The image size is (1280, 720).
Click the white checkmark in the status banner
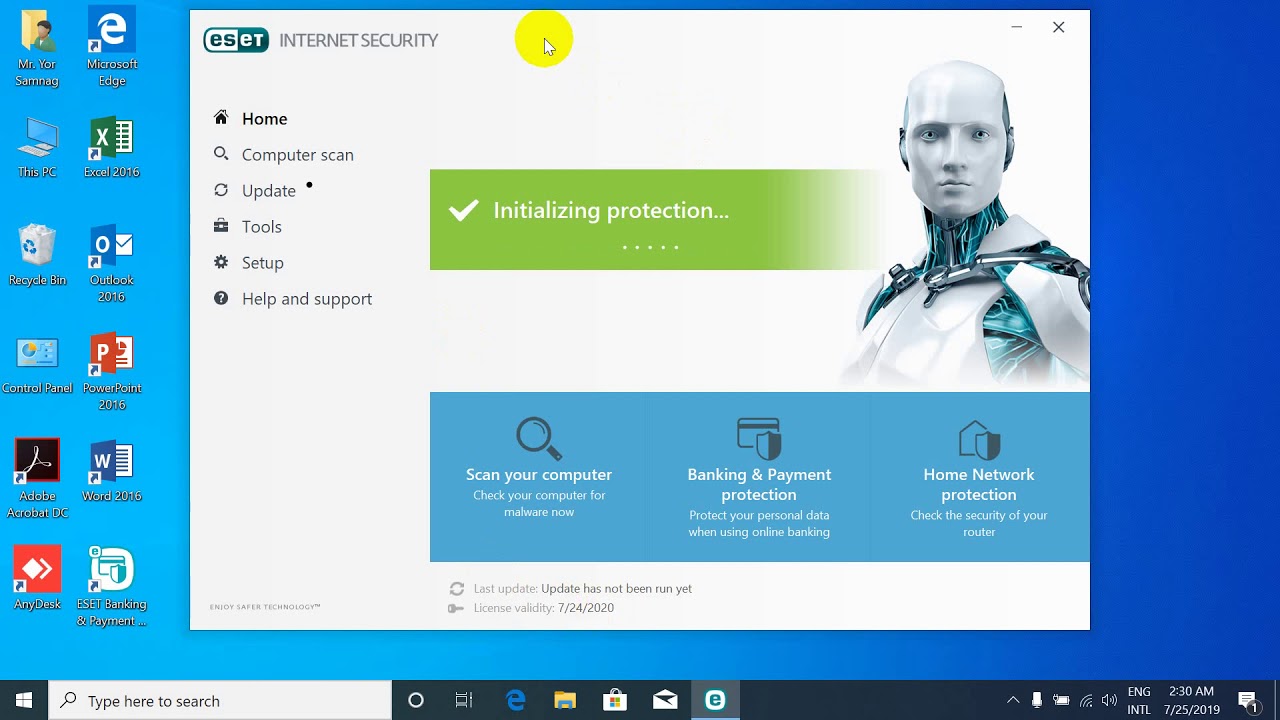463,210
